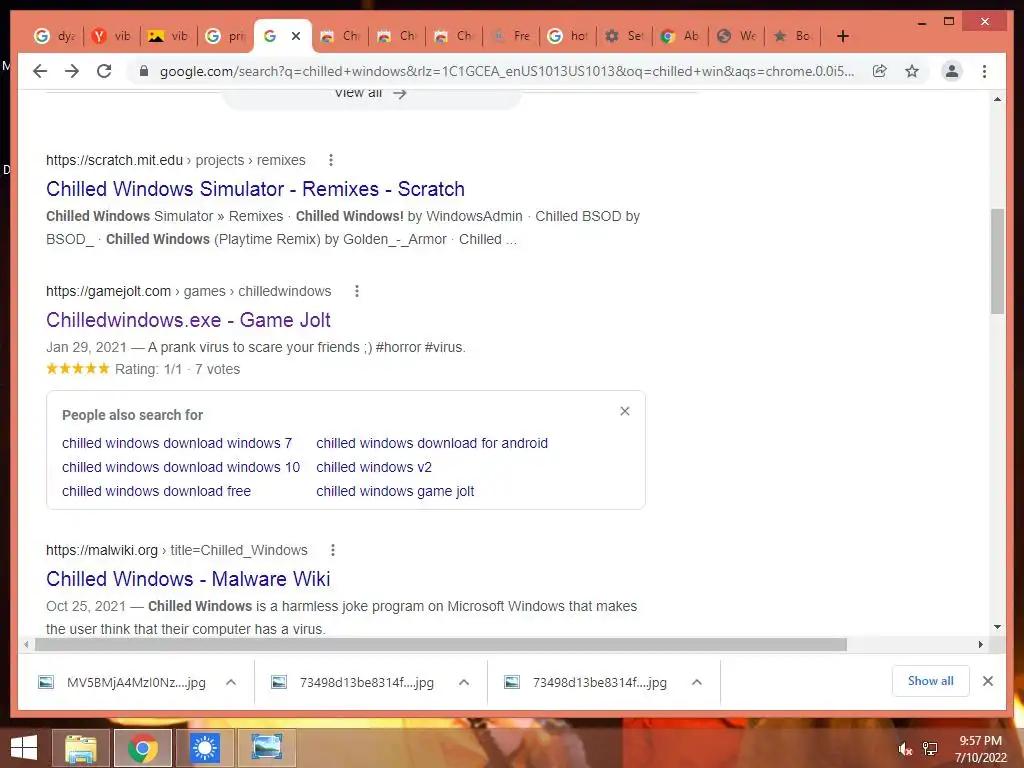This screenshot has width=1024, height=768.
Task: Bookmark this page with star icon
Action: tap(912, 71)
